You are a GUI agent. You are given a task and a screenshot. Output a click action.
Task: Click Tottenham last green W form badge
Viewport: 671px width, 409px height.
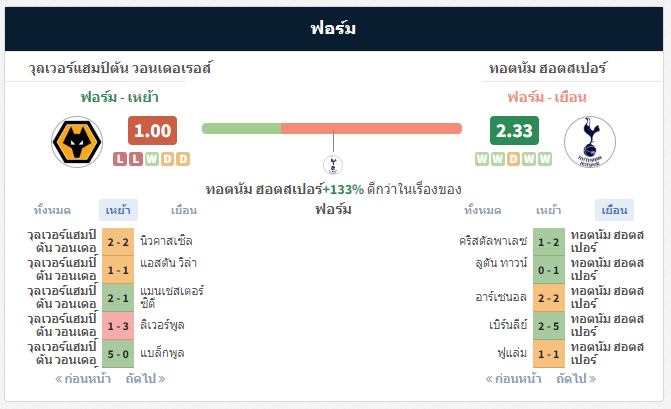(545, 159)
